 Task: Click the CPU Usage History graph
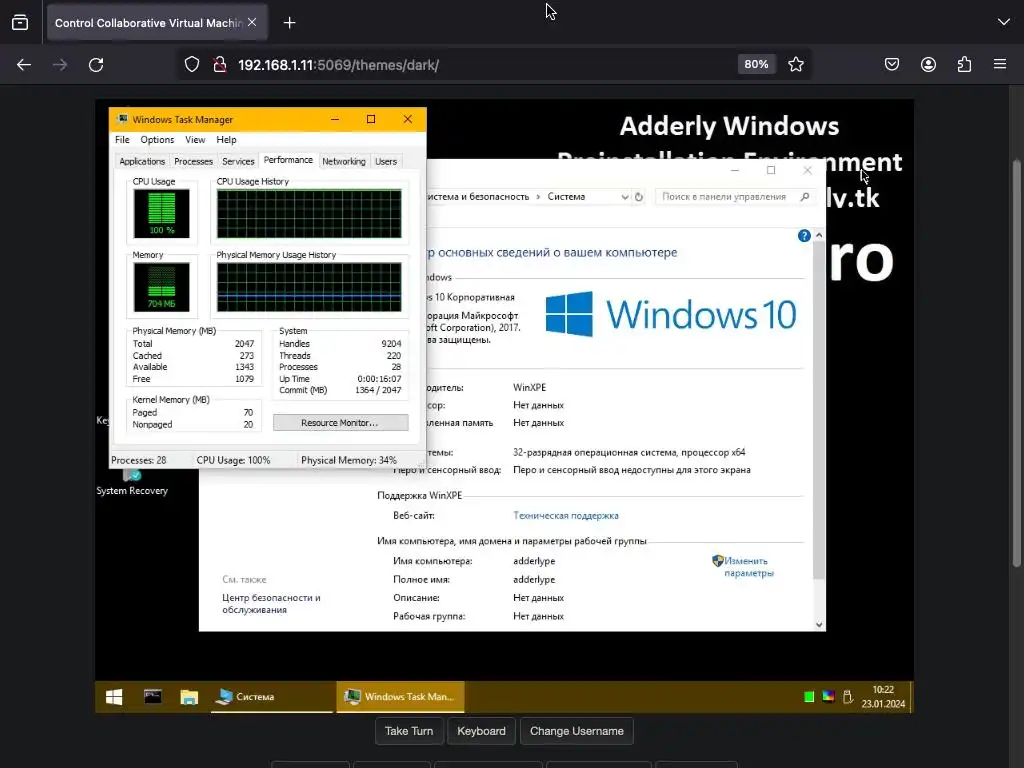tap(309, 214)
